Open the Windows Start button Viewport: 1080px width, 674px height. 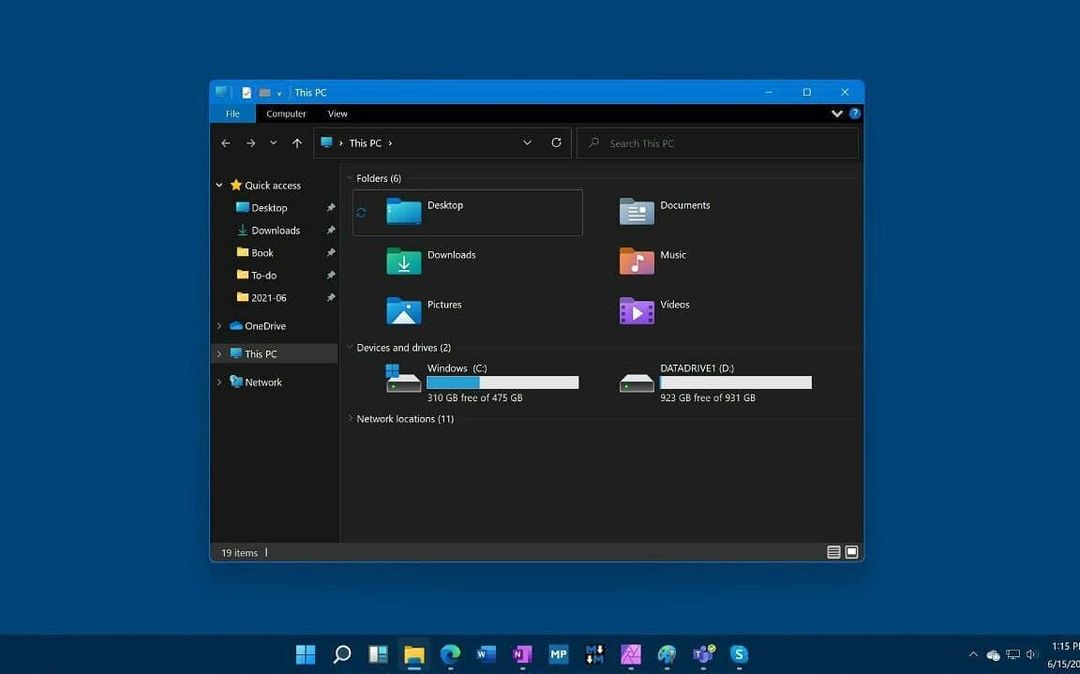click(x=305, y=654)
